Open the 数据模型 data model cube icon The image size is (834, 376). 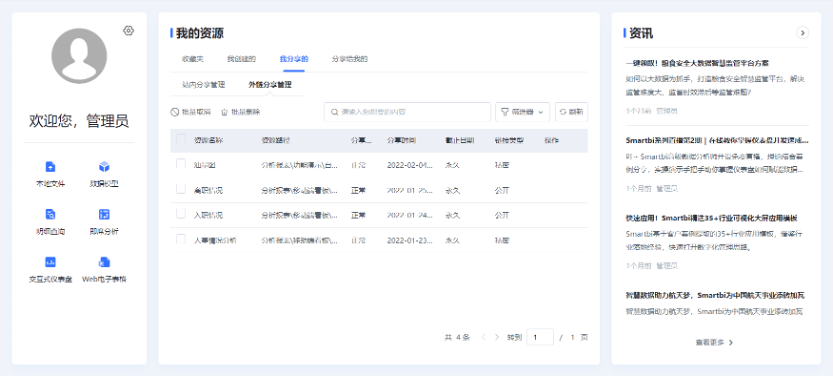click(104, 167)
